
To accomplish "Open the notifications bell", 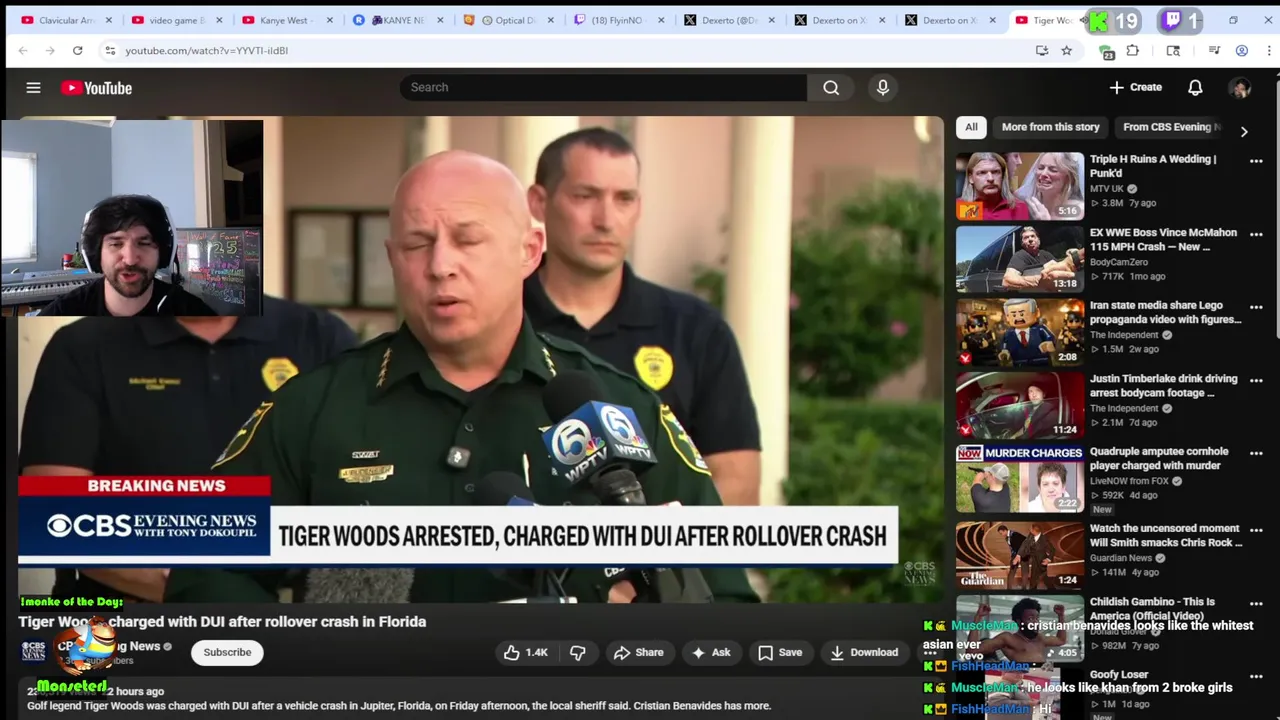I will pyautogui.click(x=1195, y=88).
